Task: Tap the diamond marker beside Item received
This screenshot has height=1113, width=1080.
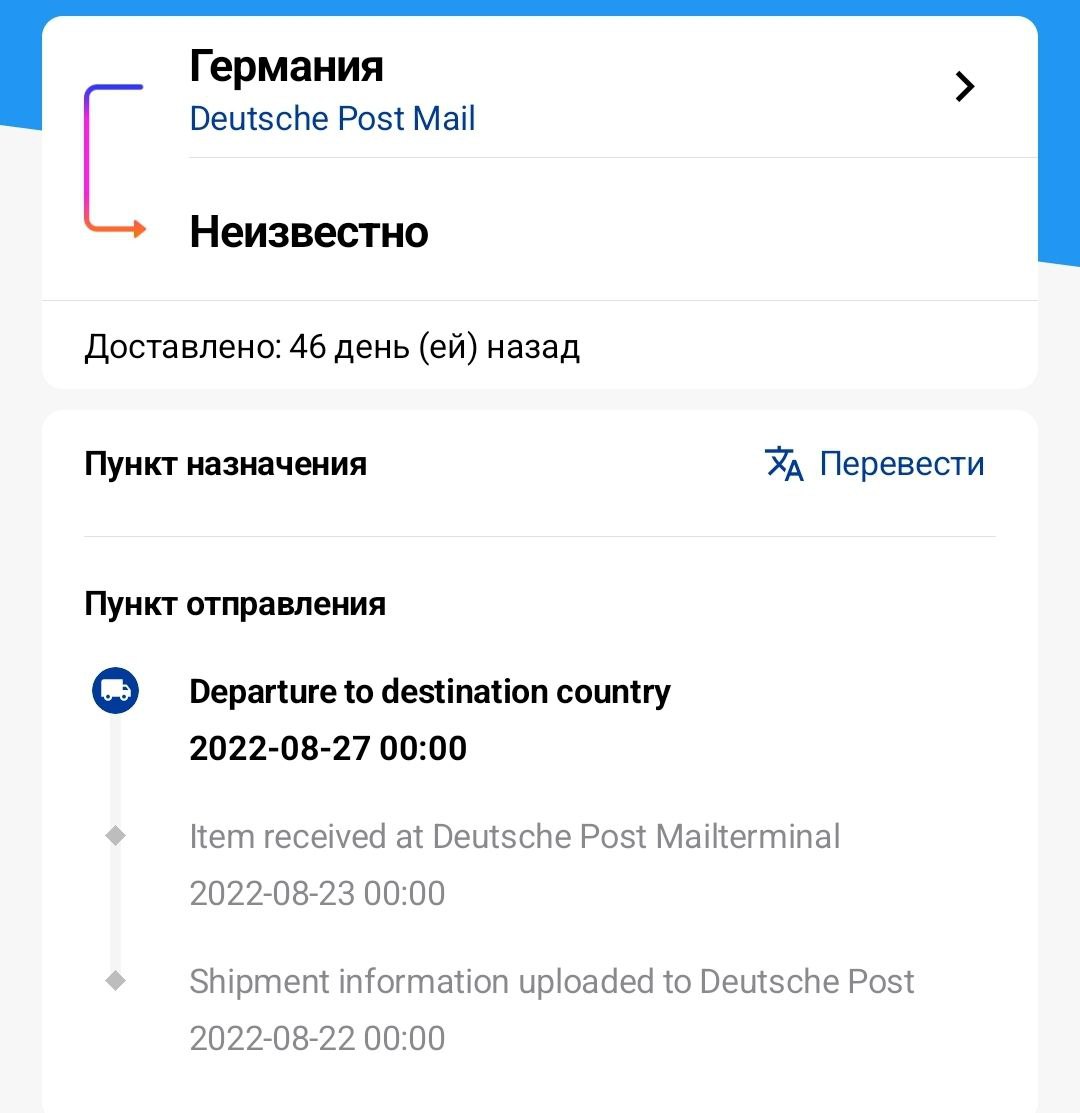Action: [115, 835]
